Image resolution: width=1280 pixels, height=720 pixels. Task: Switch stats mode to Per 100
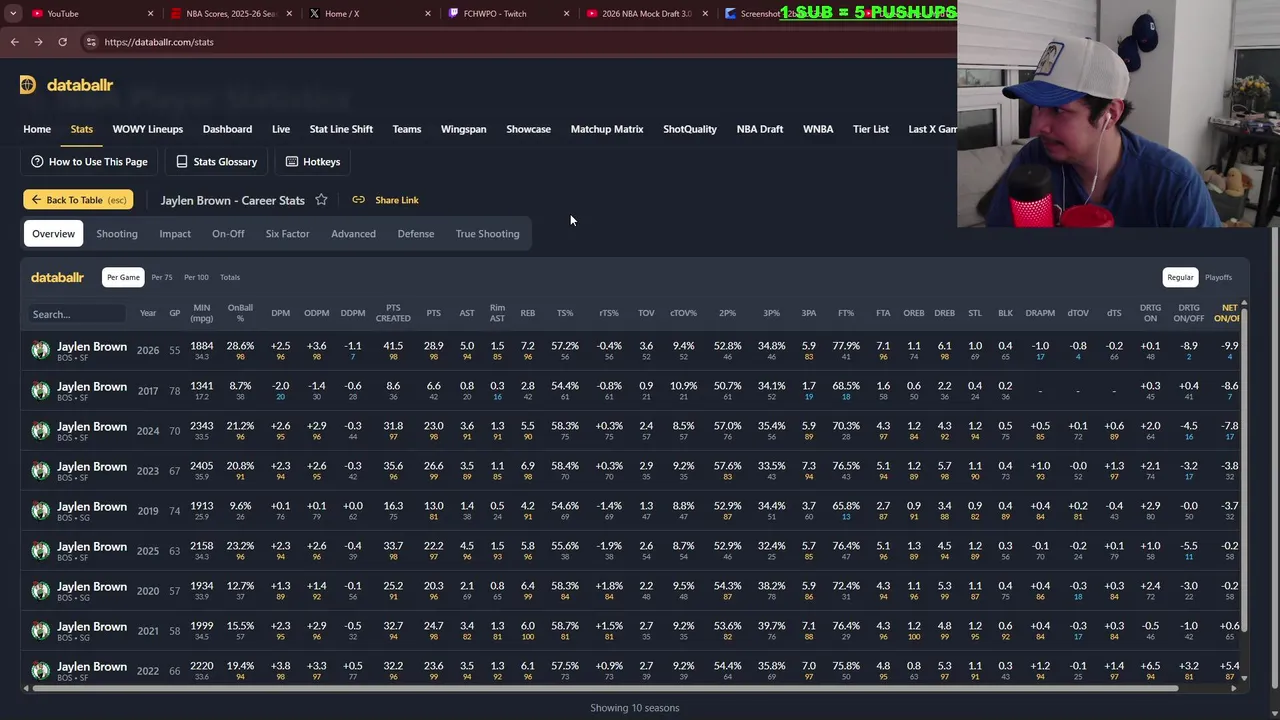[196, 277]
